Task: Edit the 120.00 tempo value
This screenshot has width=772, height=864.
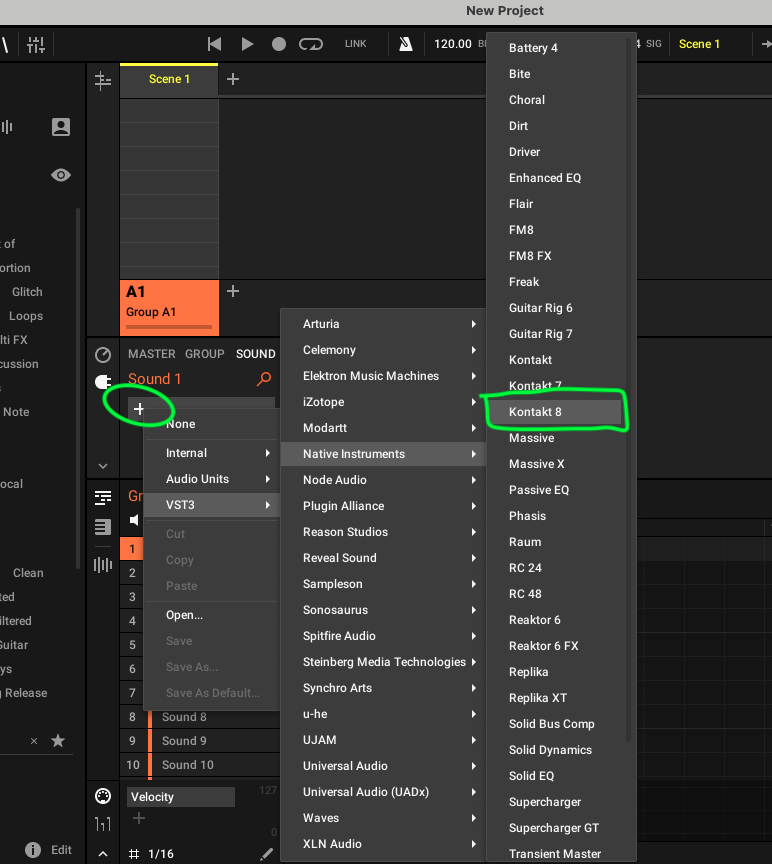Action: [x=453, y=44]
